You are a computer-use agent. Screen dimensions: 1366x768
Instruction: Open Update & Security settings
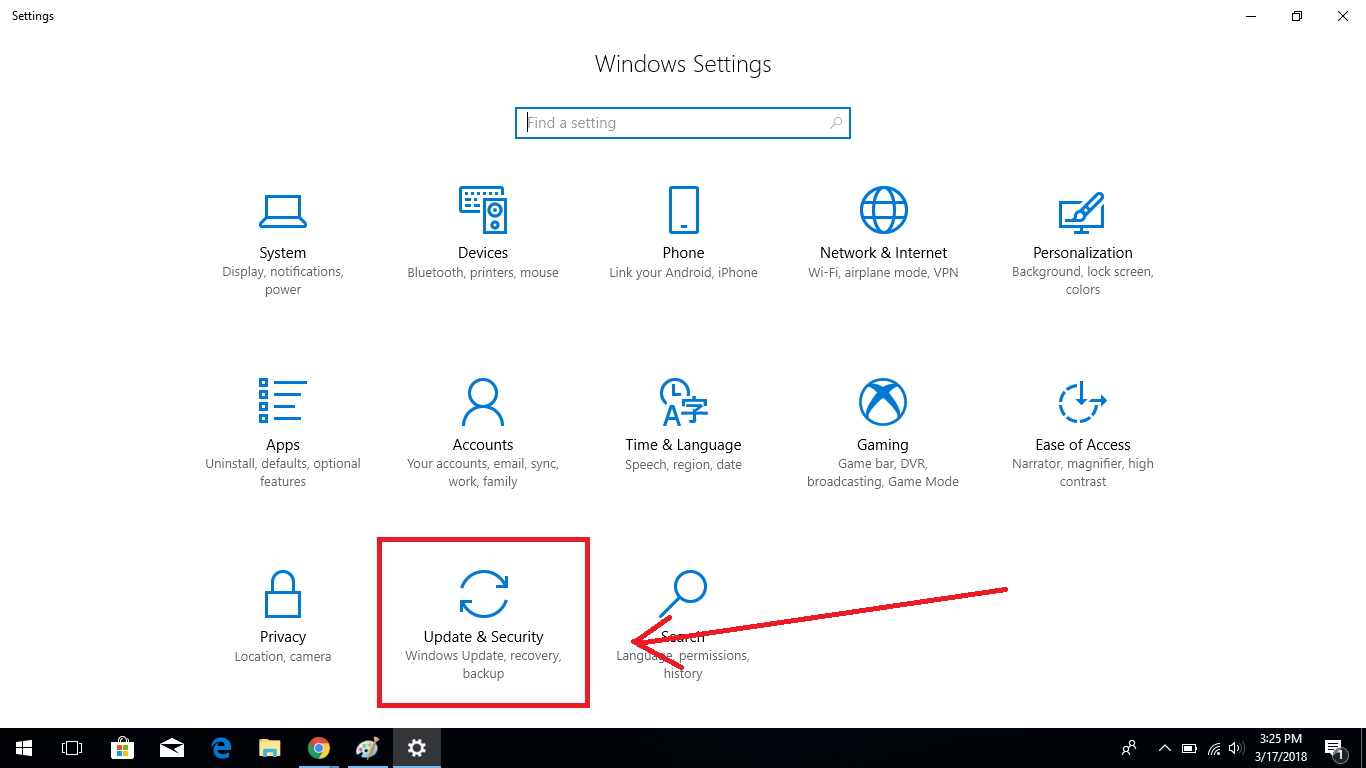pyautogui.click(x=483, y=626)
